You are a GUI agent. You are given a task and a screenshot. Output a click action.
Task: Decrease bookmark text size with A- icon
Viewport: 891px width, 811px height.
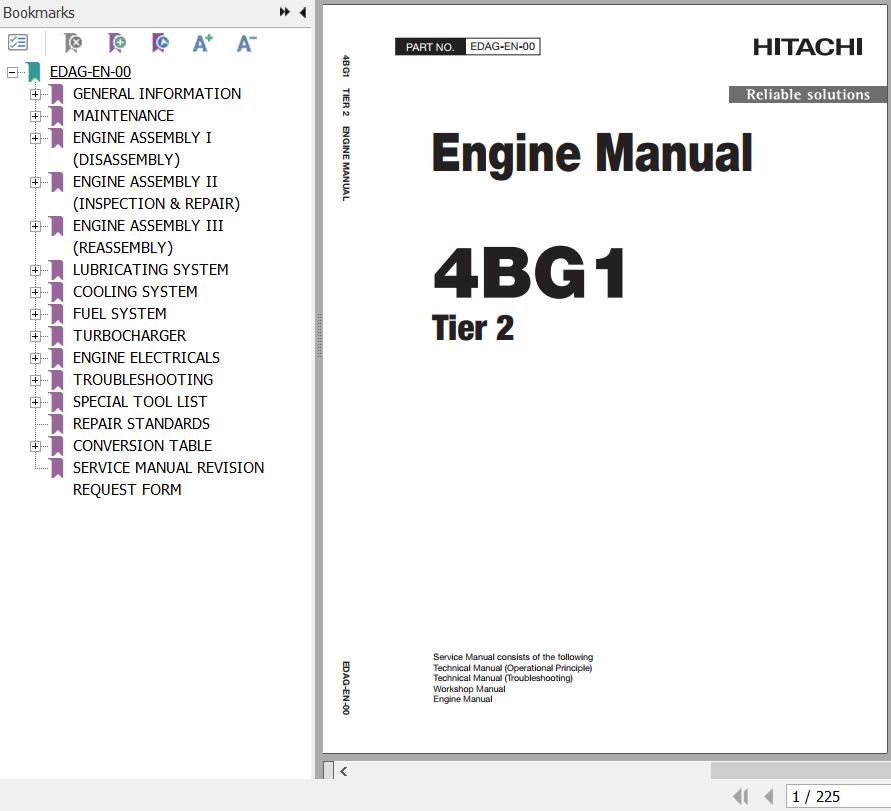tap(247, 43)
